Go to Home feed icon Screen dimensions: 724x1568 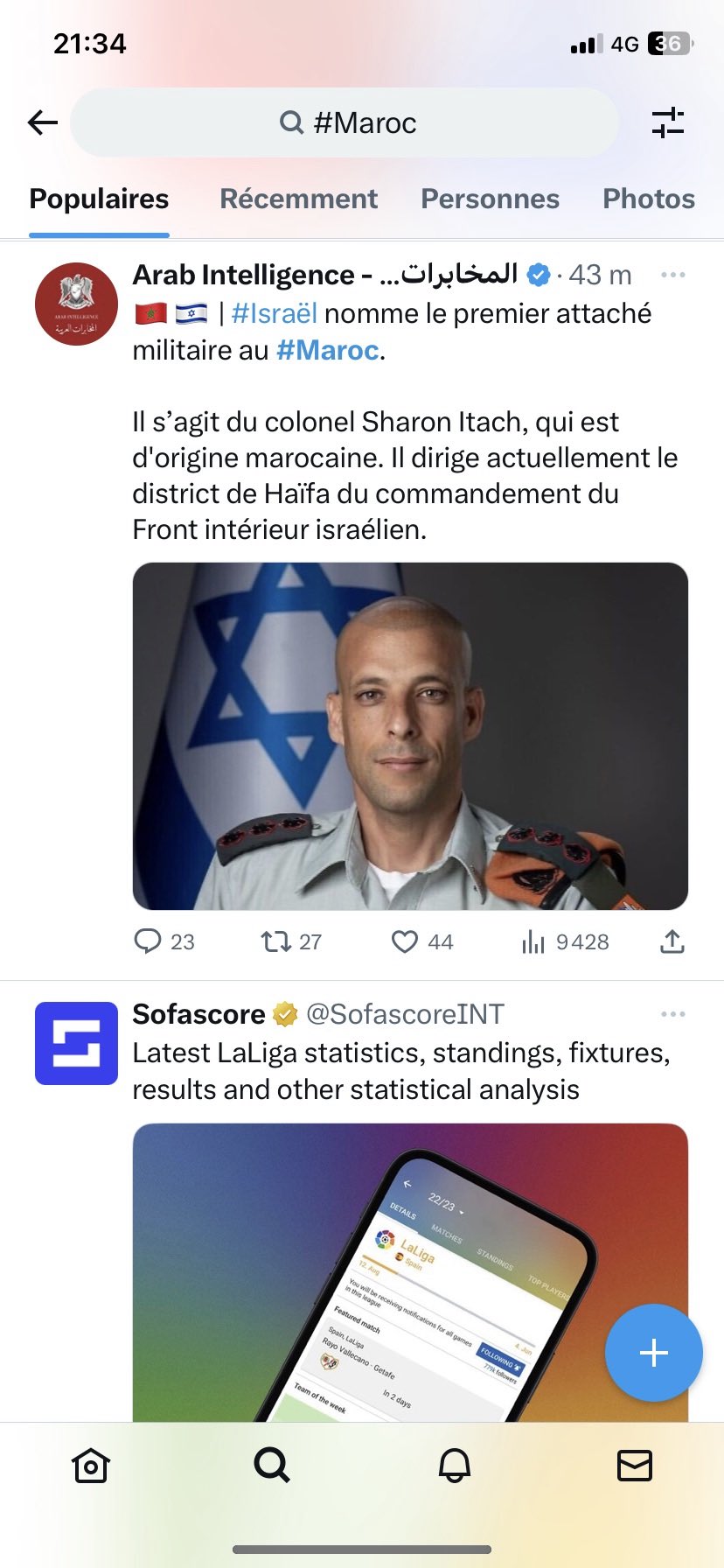pos(91,1465)
